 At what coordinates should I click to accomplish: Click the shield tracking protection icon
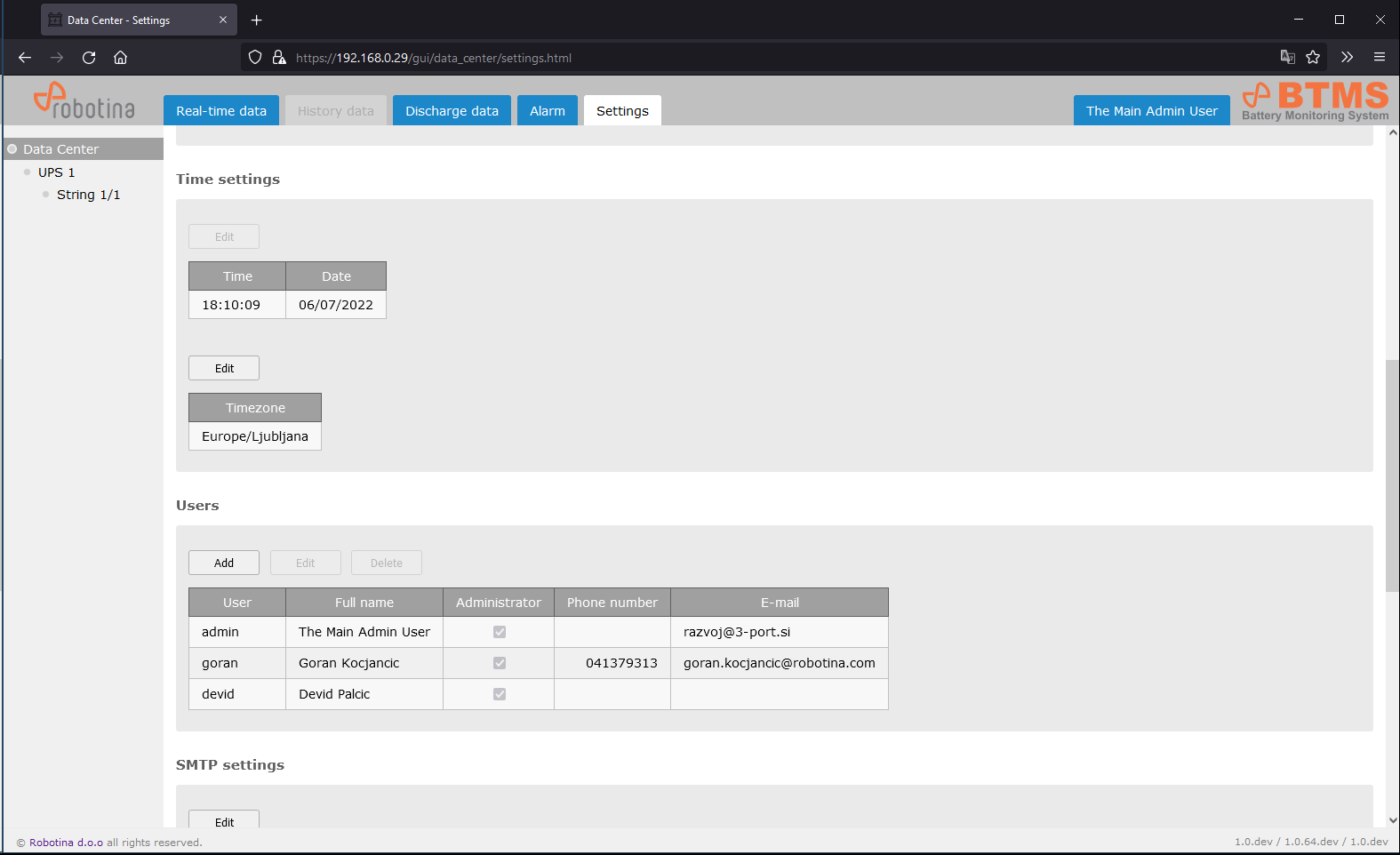coord(255,58)
